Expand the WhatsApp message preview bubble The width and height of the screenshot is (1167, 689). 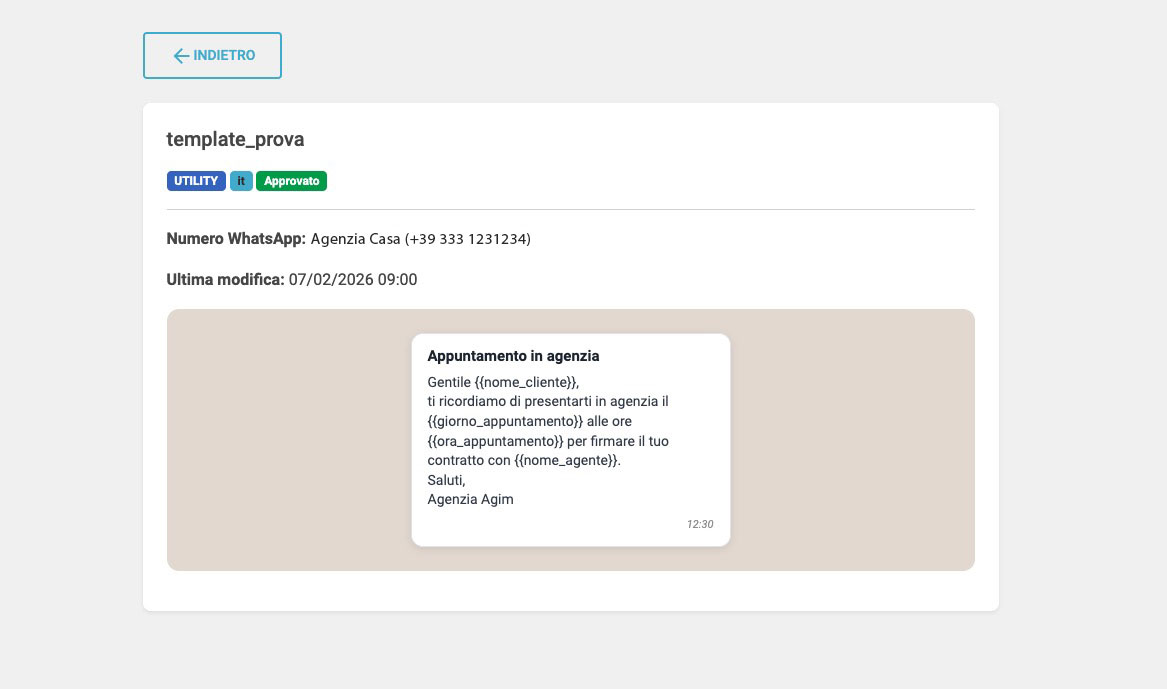[x=570, y=440]
